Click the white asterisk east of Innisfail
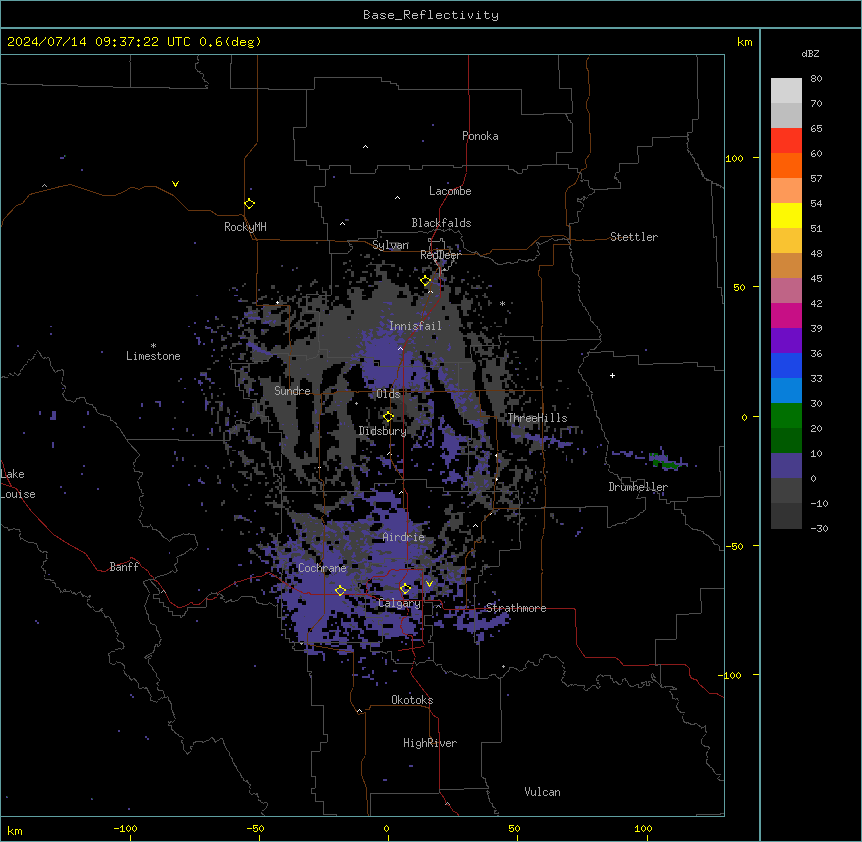Viewport: 862px width, 842px height. [502, 303]
